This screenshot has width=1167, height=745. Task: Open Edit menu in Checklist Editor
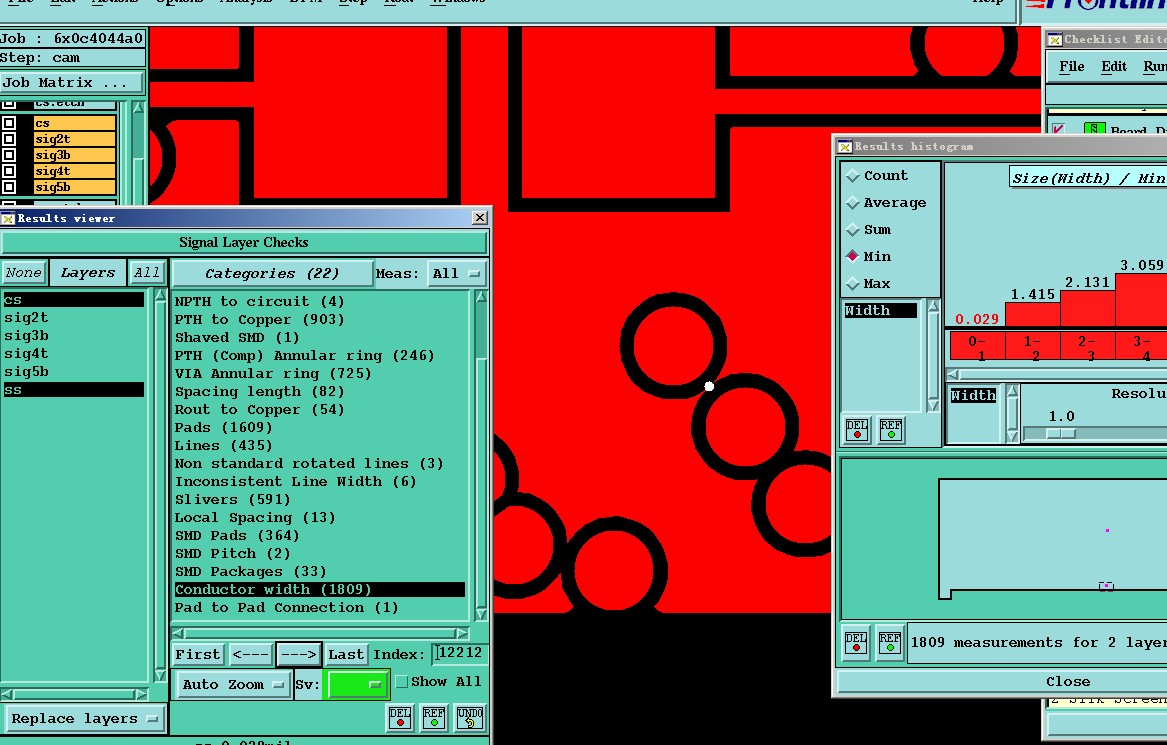1114,67
